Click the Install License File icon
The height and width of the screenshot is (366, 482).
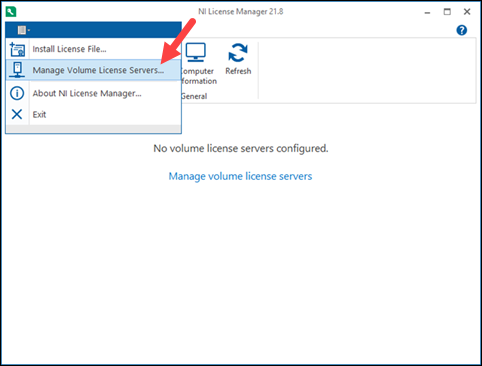coord(17,49)
